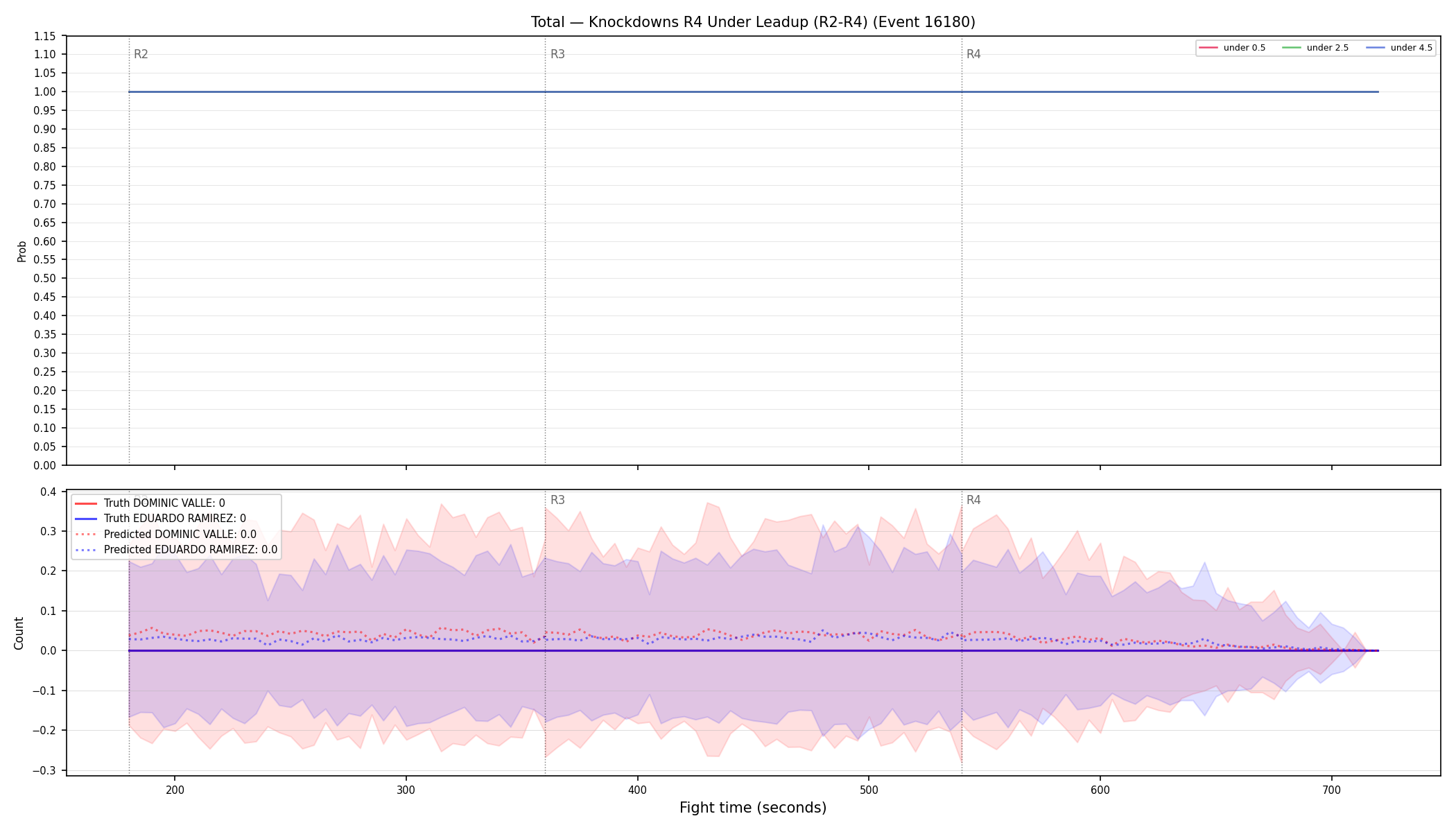Click the 0.25 tick on the Prob axis
The width and height of the screenshot is (1456, 832).
(45, 372)
